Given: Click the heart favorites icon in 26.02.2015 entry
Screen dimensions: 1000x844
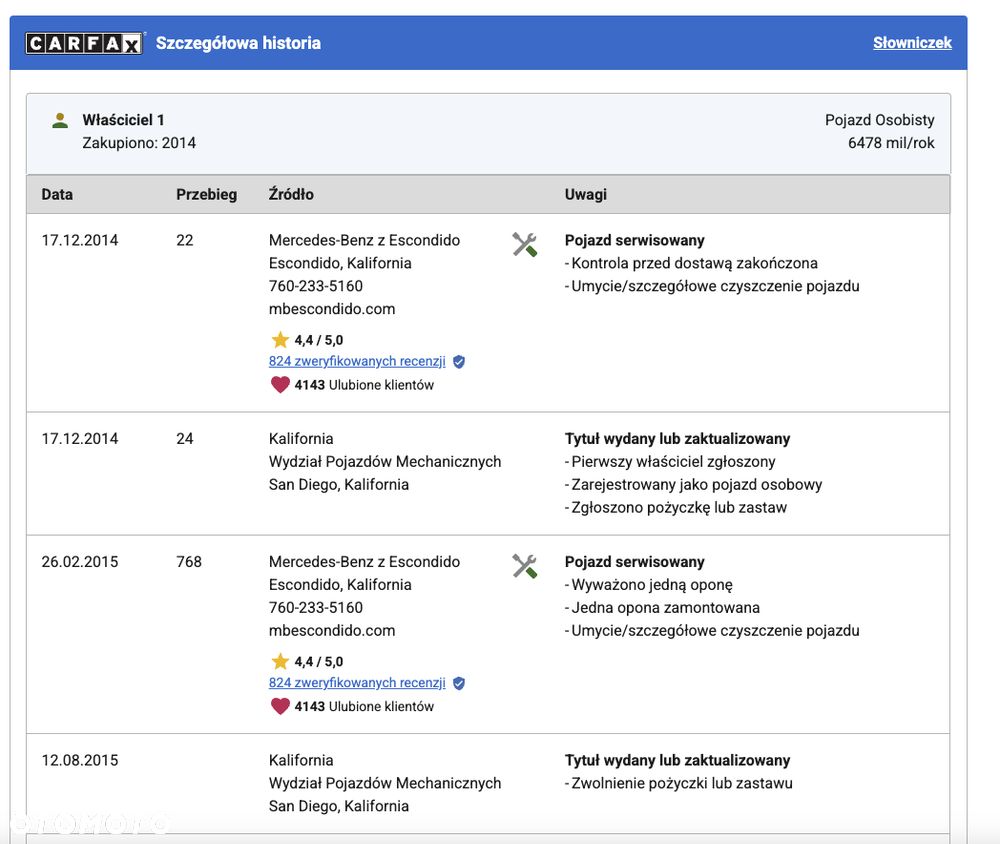Looking at the screenshot, I should click(x=280, y=706).
